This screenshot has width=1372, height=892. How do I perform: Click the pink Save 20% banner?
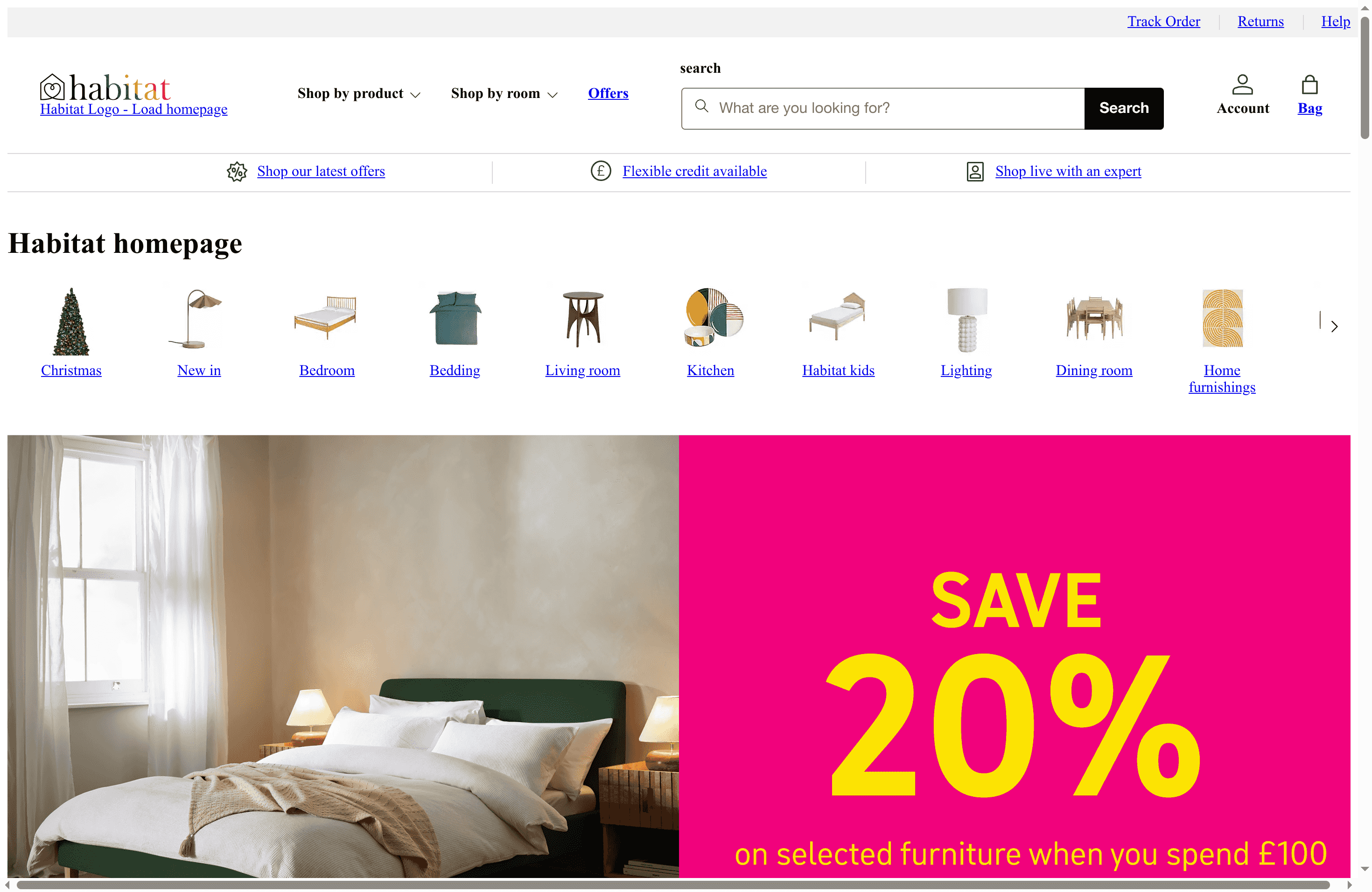coord(1015,656)
